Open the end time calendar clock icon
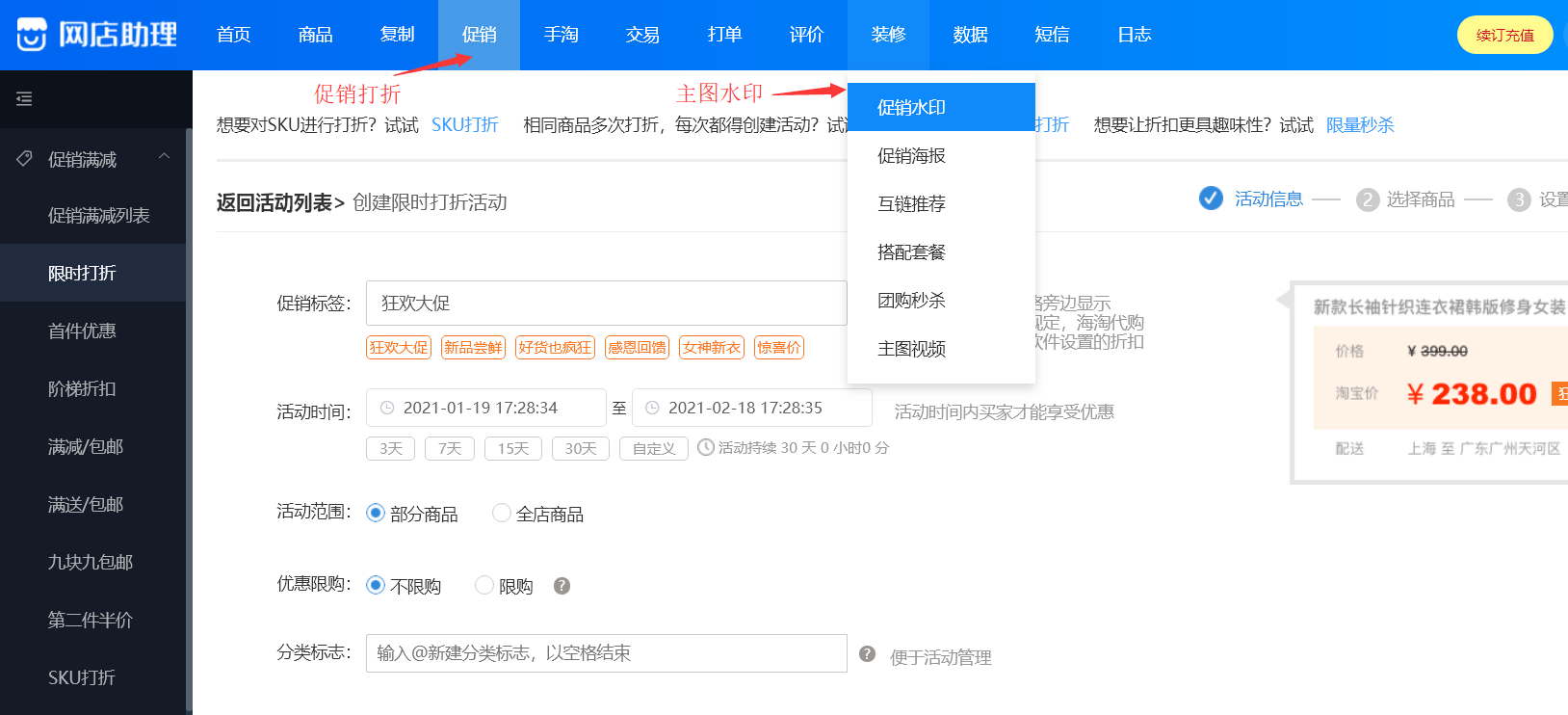This screenshot has width=1568, height=715. point(652,408)
